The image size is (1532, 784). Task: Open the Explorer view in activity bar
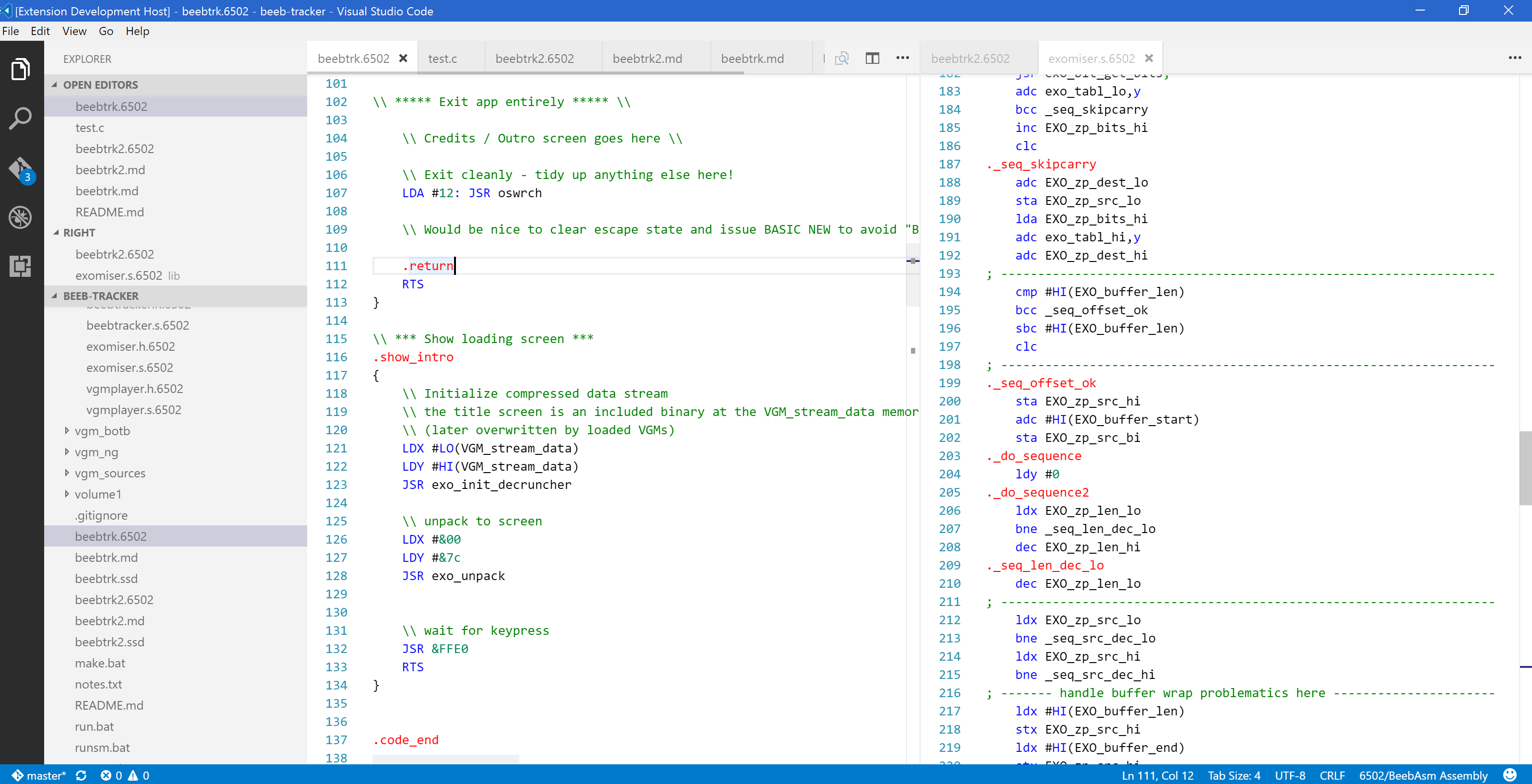(21, 69)
